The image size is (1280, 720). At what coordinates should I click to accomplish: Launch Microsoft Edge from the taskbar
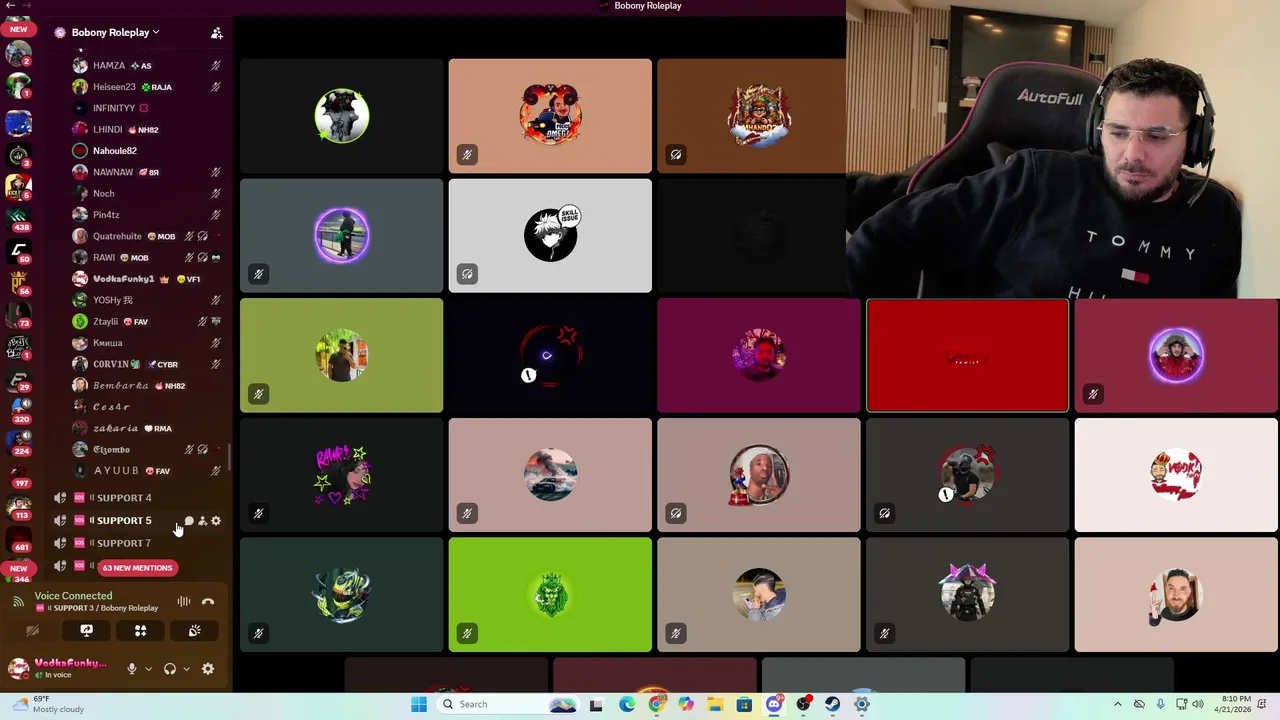pos(626,704)
